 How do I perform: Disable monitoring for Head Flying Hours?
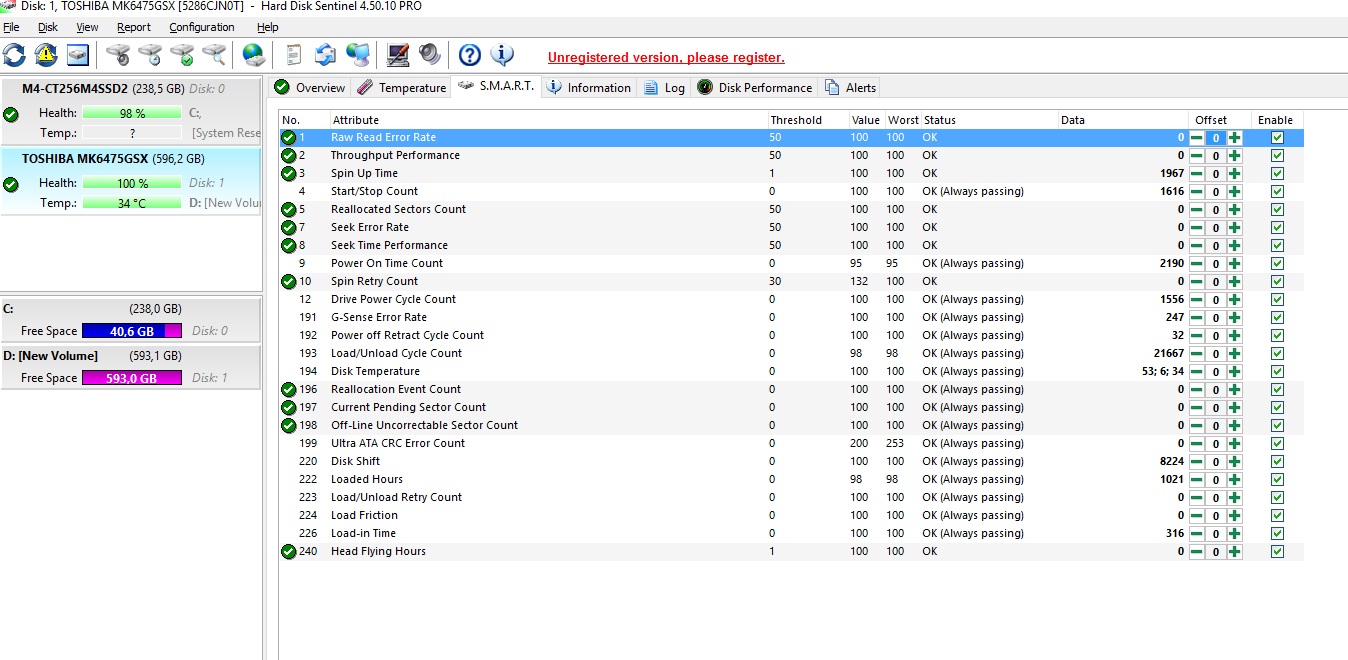click(x=1277, y=551)
